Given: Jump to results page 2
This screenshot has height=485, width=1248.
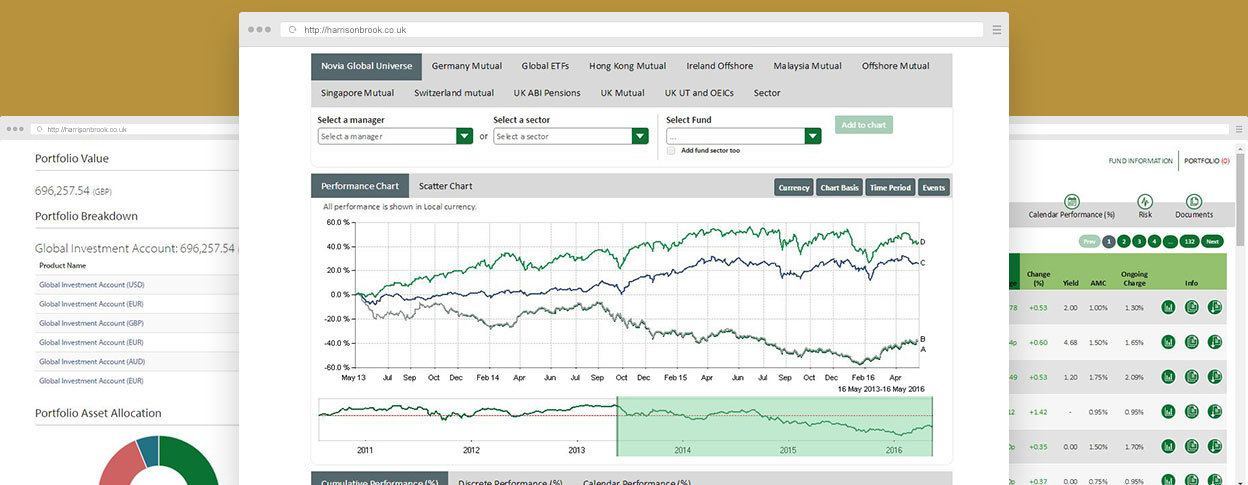Looking at the screenshot, I should (1124, 241).
